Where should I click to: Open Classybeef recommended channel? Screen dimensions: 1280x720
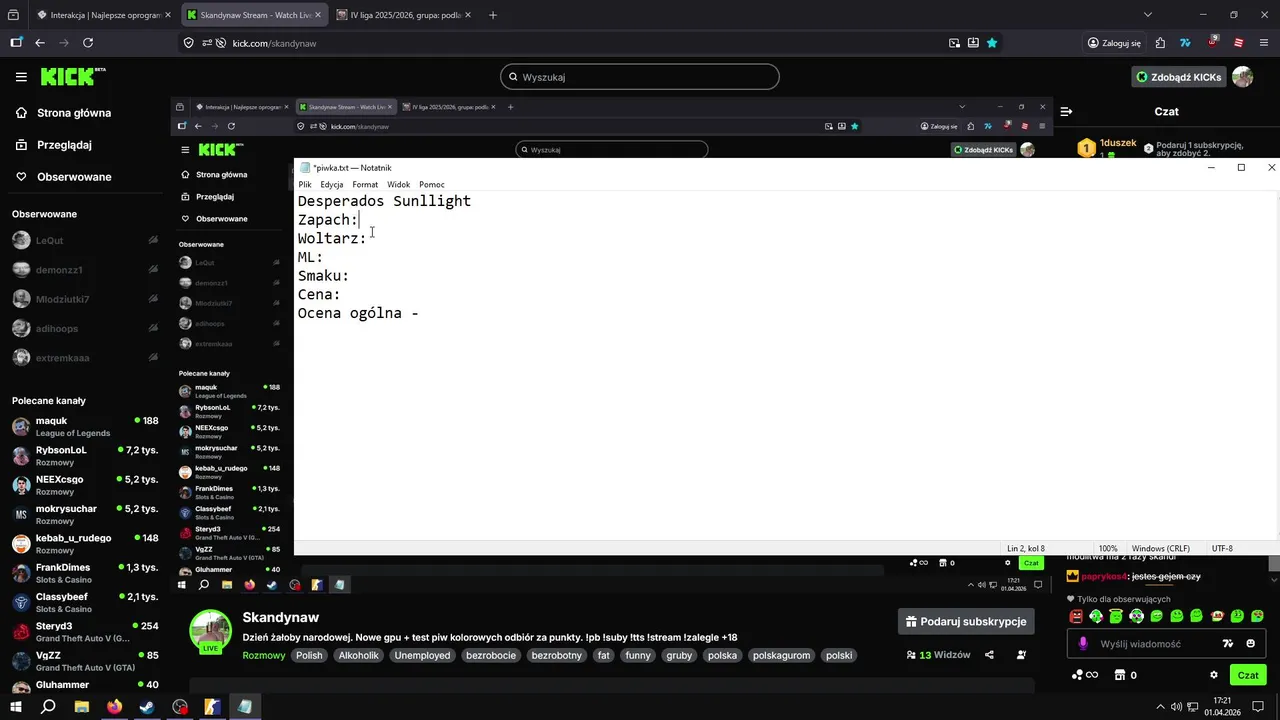click(85, 602)
